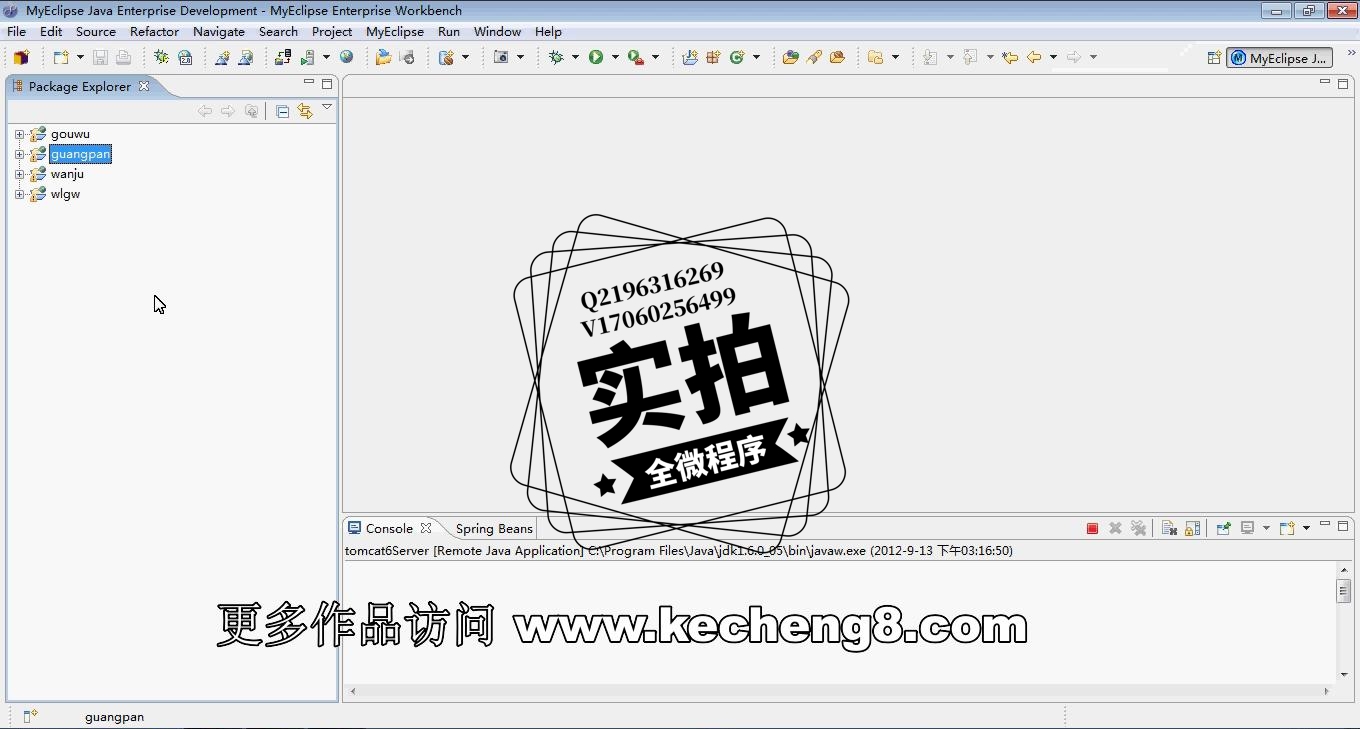
Task: Open the New wizard dropdown arrow
Action: (80, 57)
